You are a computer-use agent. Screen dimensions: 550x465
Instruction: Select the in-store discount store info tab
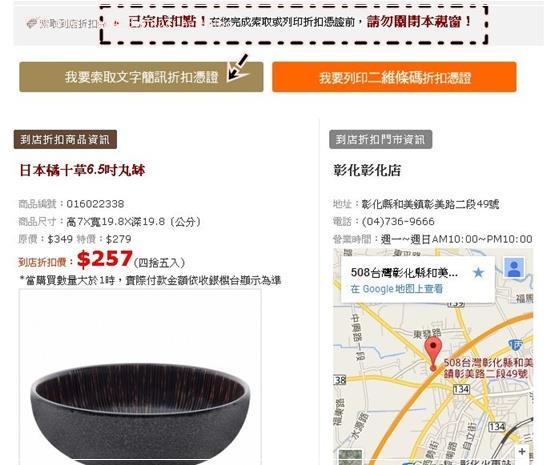(381, 140)
